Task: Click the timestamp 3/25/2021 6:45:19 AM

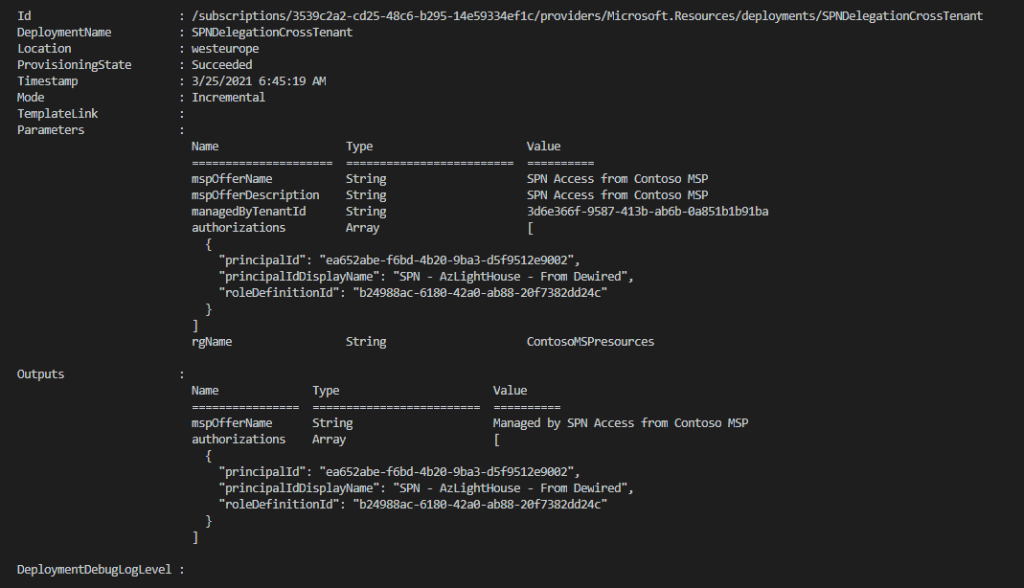Action: 259,81
